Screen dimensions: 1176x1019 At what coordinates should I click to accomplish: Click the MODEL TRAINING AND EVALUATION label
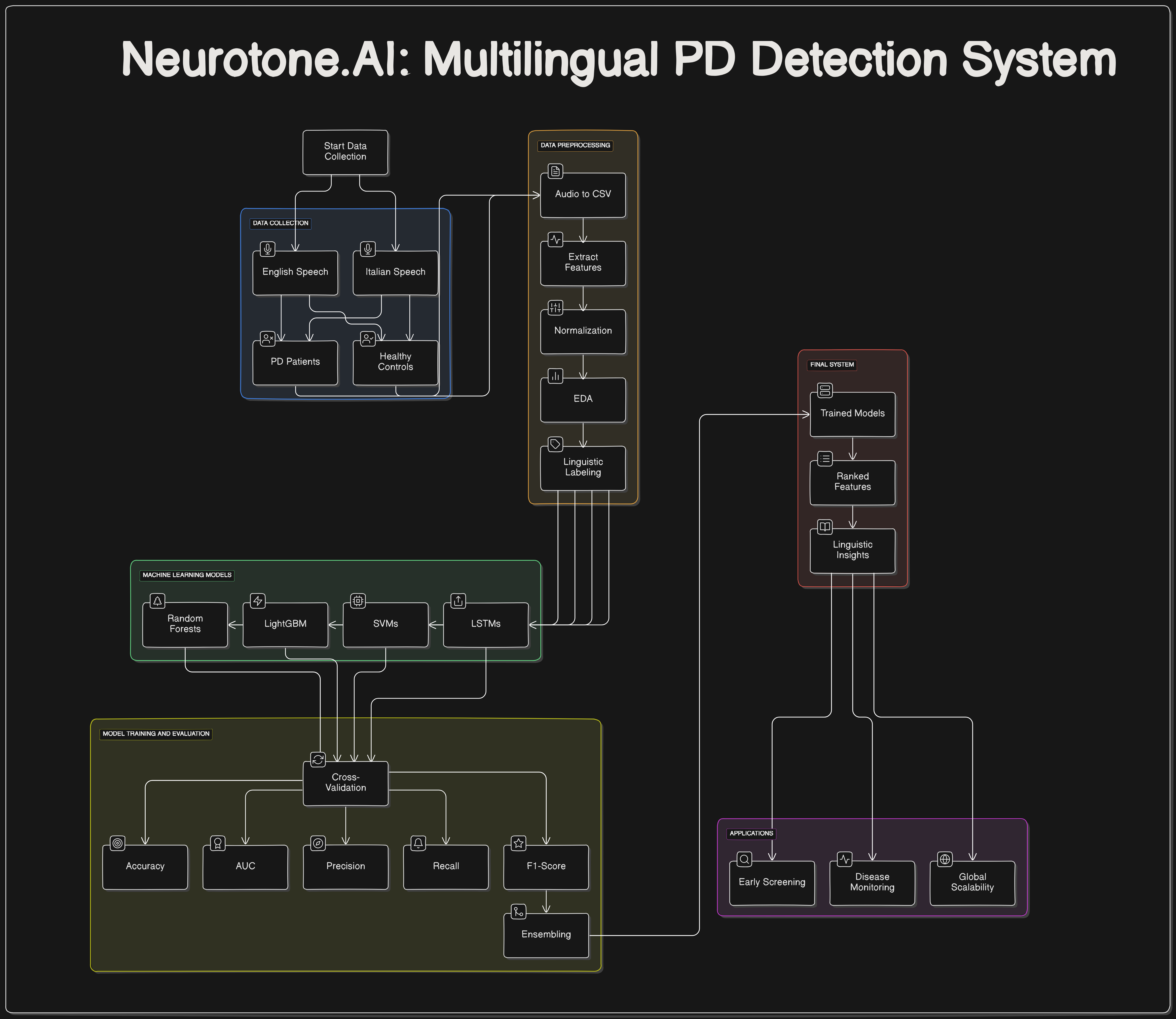[x=156, y=734]
